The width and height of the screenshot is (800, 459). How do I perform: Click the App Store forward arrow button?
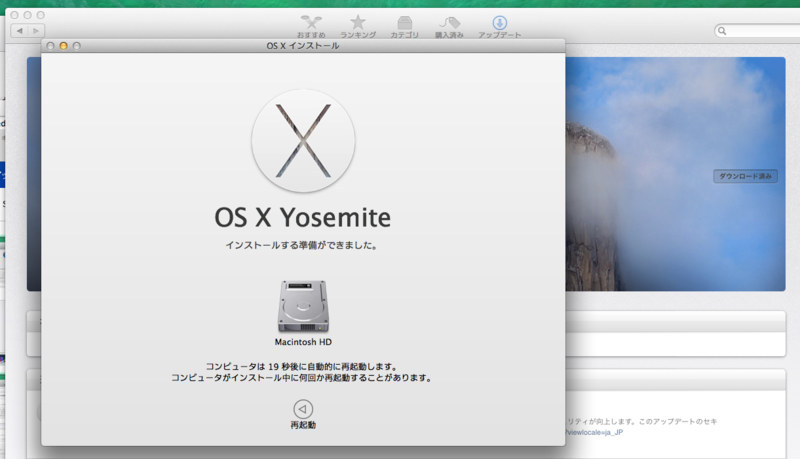pos(36,31)
